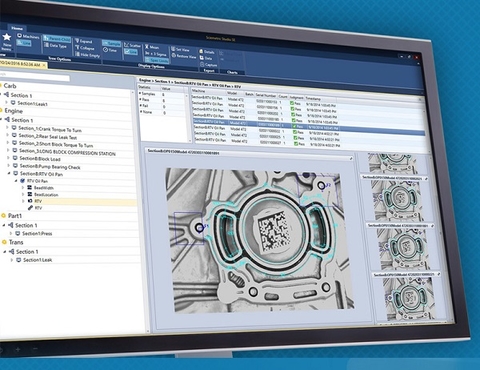Toggle the Parent-Child tree option

click(57, 39)
